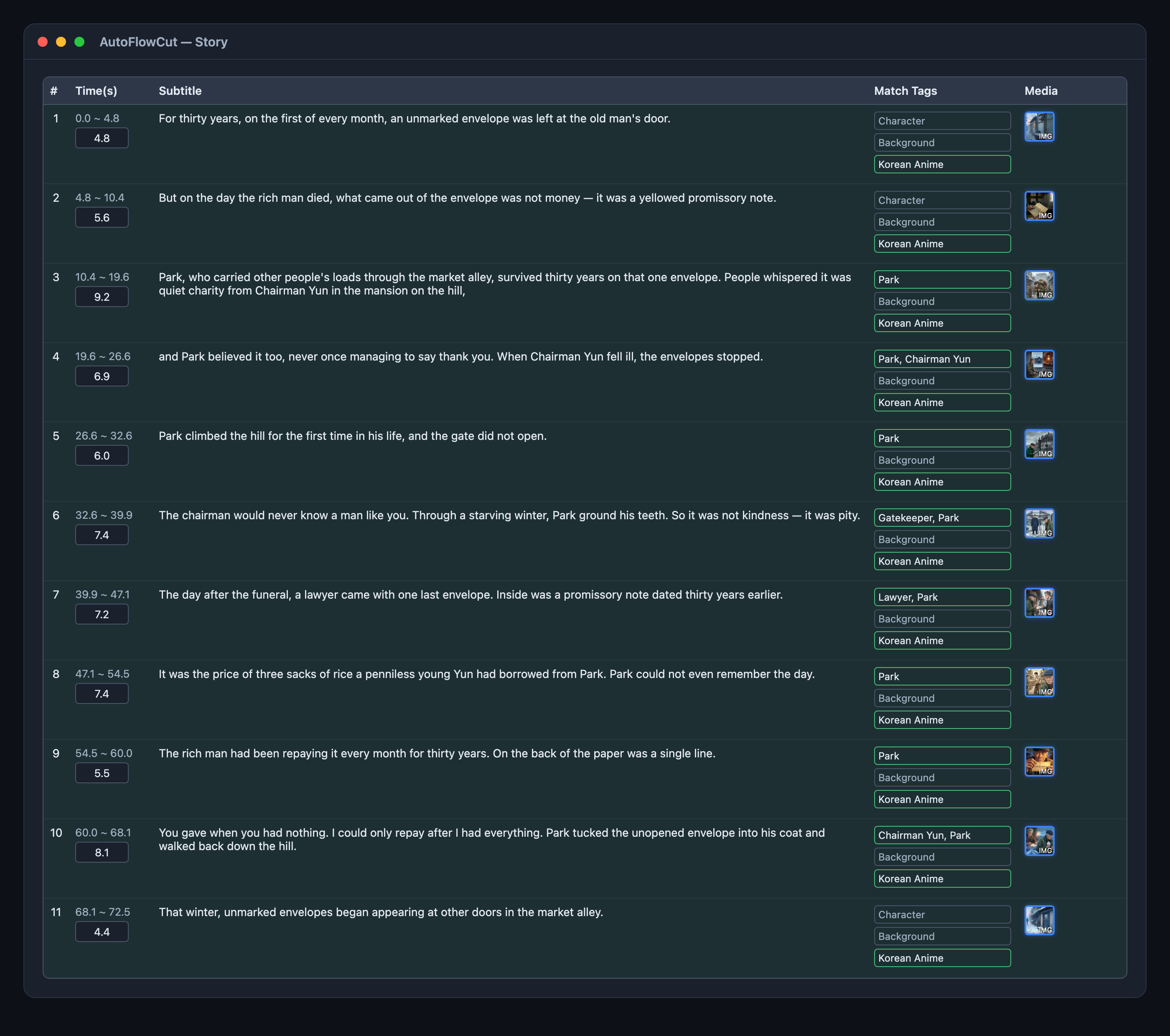The image size is (1170, 1036).
Task: Click the empty Character tag field in row 1
Action: point(942,121)
